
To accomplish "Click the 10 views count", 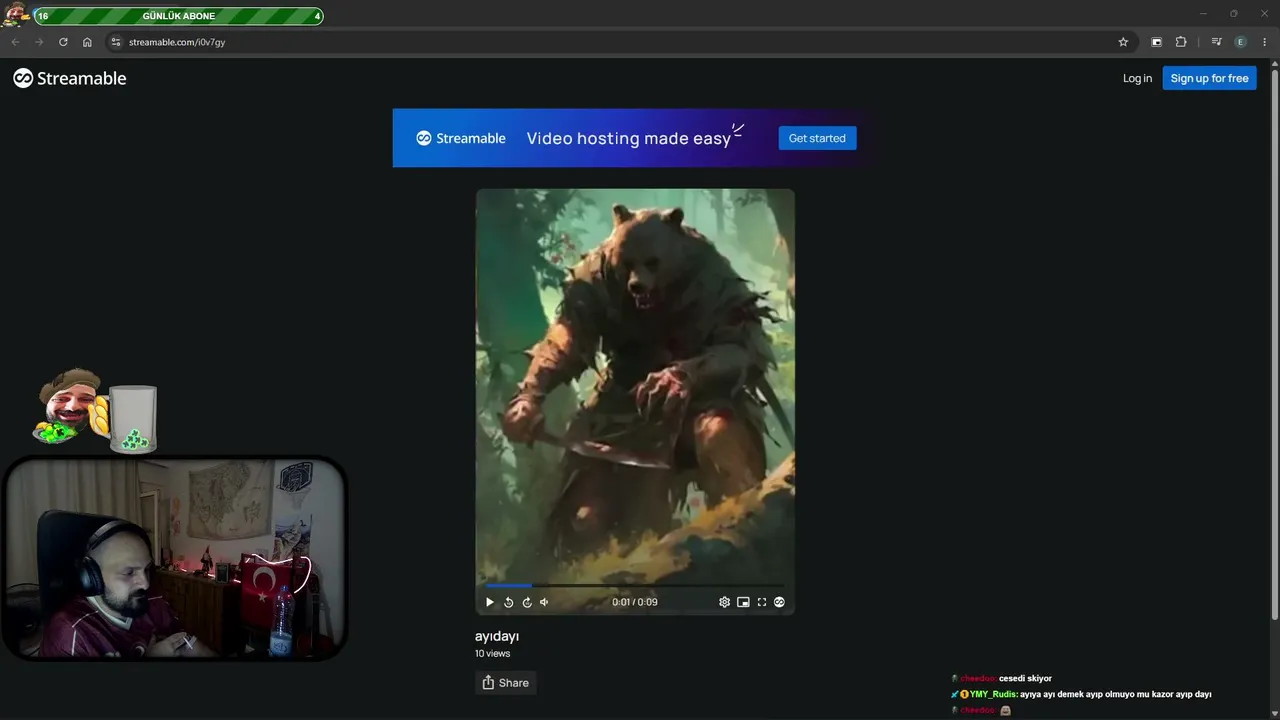I will click(x=493, y=654).
